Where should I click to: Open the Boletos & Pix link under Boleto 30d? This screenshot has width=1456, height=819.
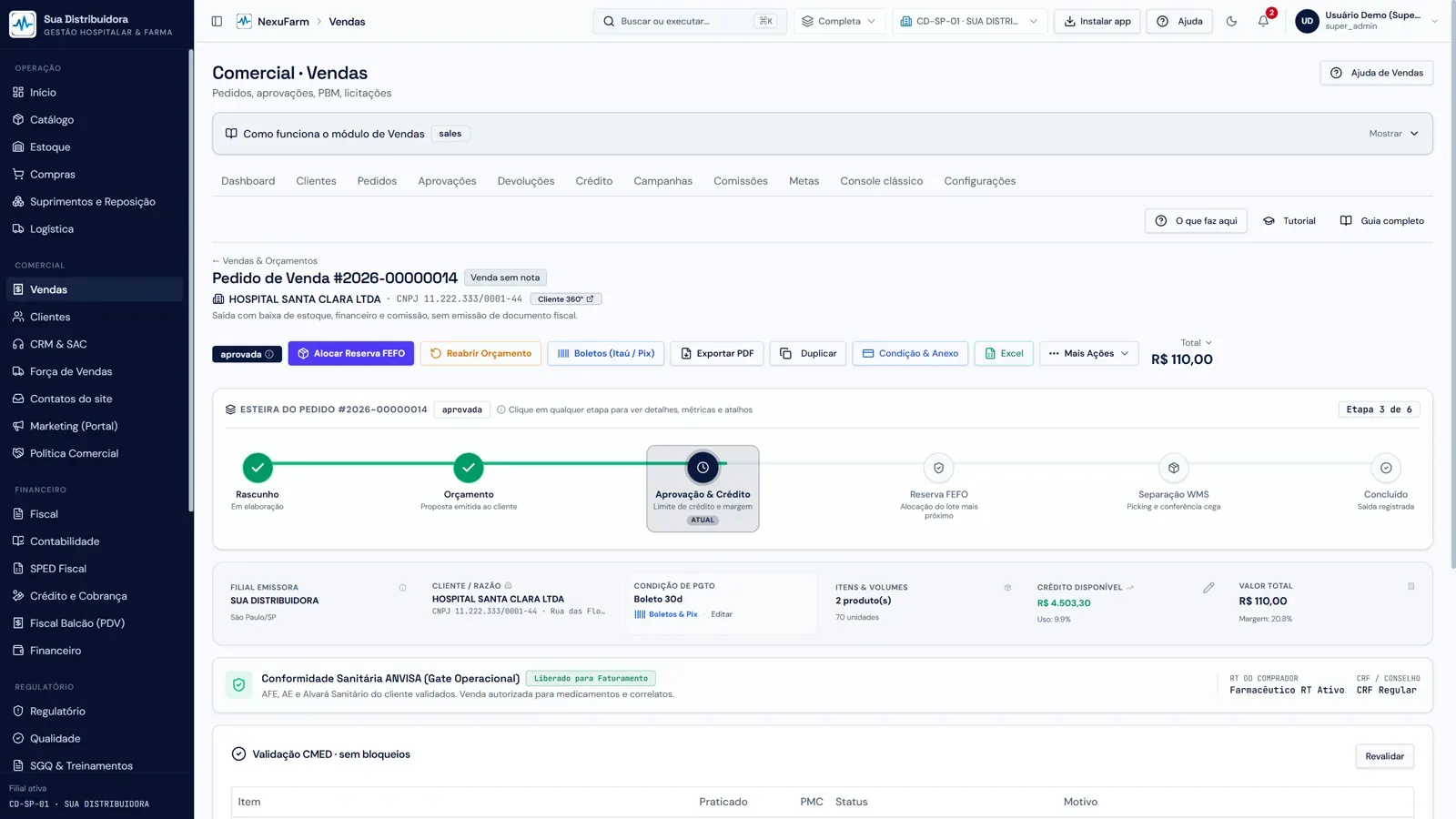(x=666, y=614)
